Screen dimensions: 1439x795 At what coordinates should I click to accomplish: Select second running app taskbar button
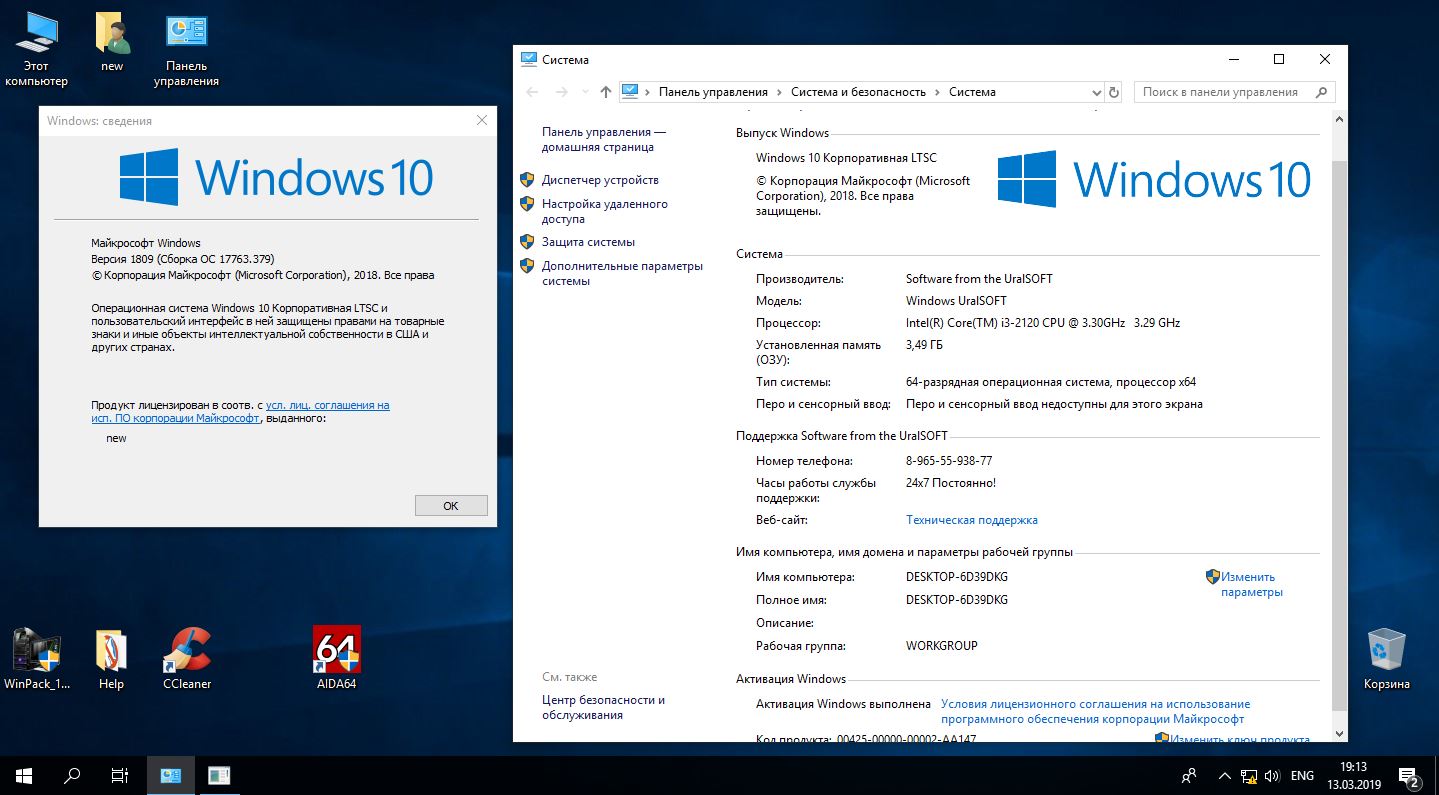pyautogui.click(x=219, y=775)
